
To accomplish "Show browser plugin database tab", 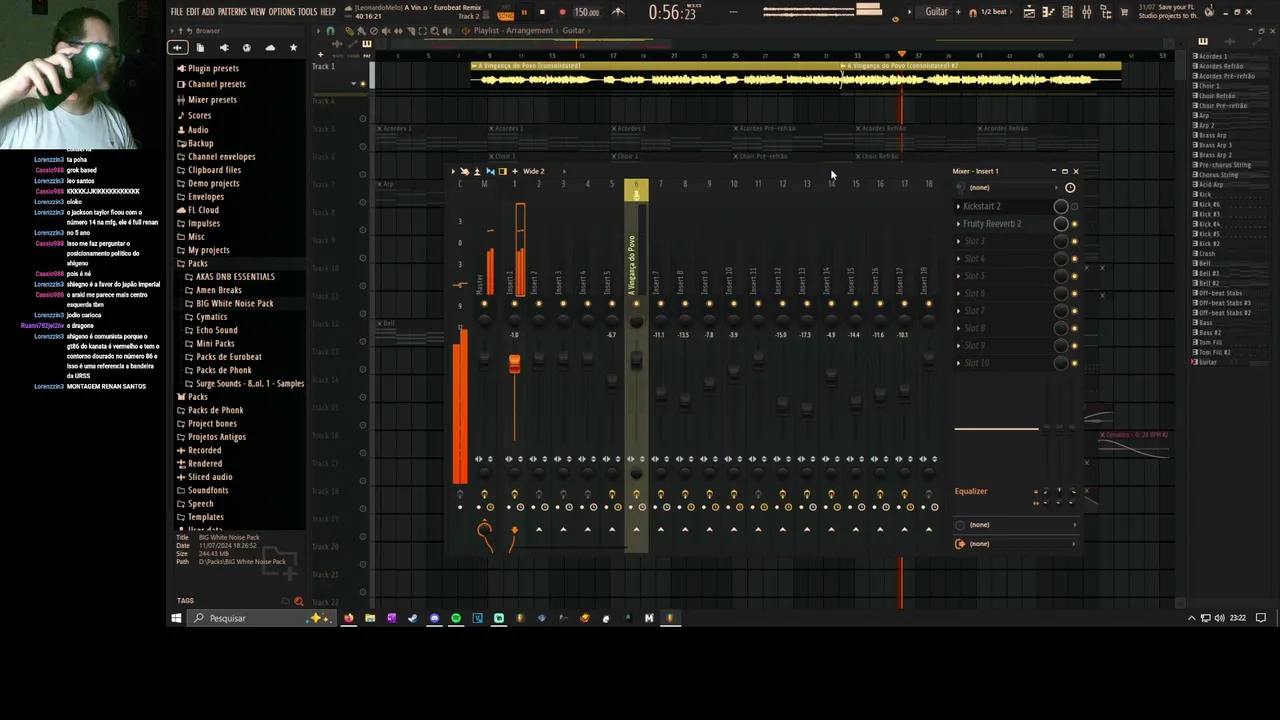I will tap(223, 47).
